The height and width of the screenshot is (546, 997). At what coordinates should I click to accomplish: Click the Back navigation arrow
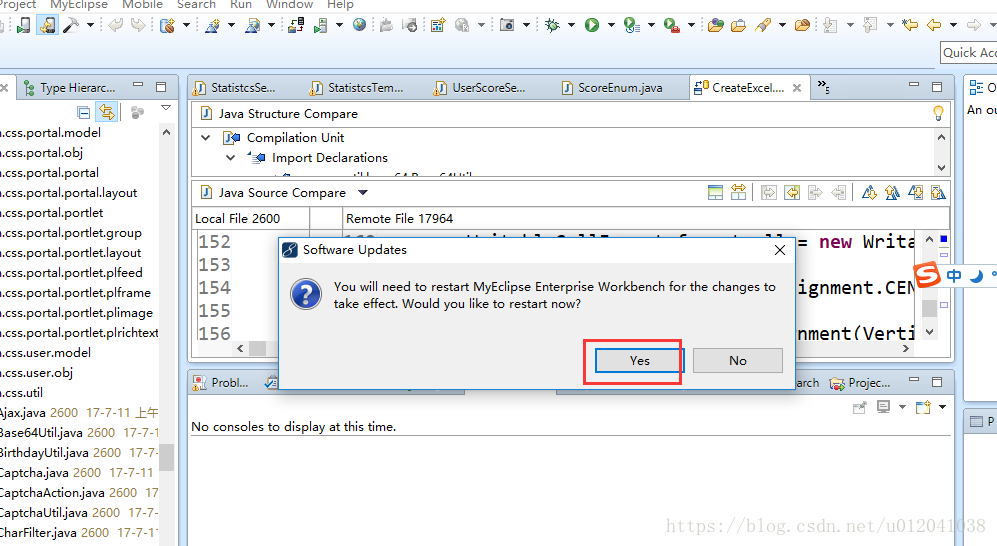(x=934, y=25)
